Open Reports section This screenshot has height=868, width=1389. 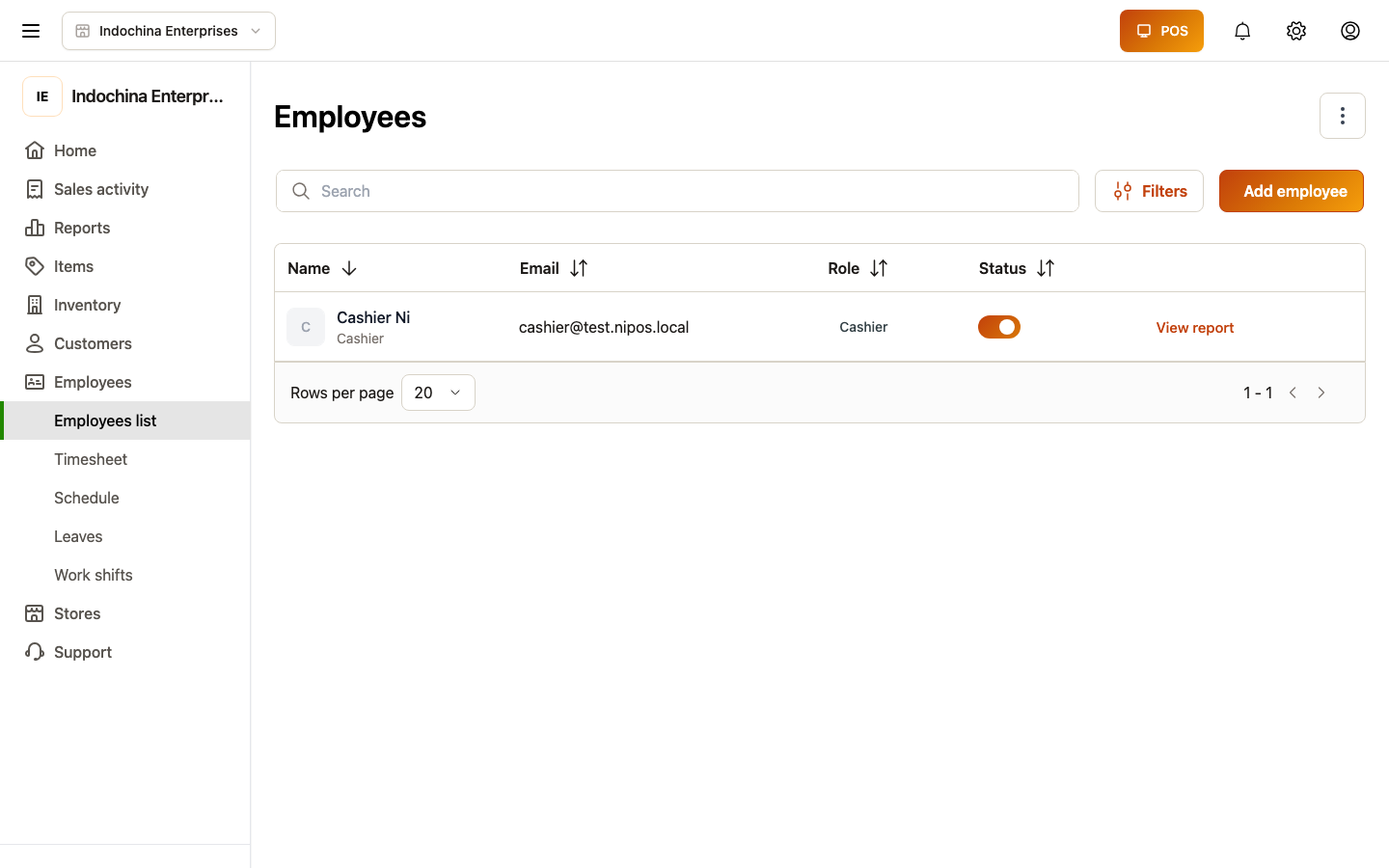pos(125,228)
